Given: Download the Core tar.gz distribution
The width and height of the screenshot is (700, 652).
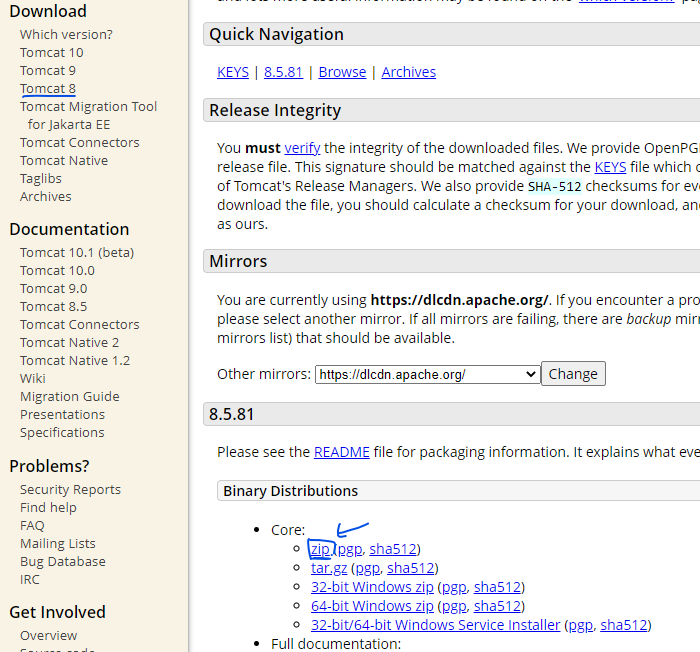Looking at the screenshot, I should click(329, 568).
